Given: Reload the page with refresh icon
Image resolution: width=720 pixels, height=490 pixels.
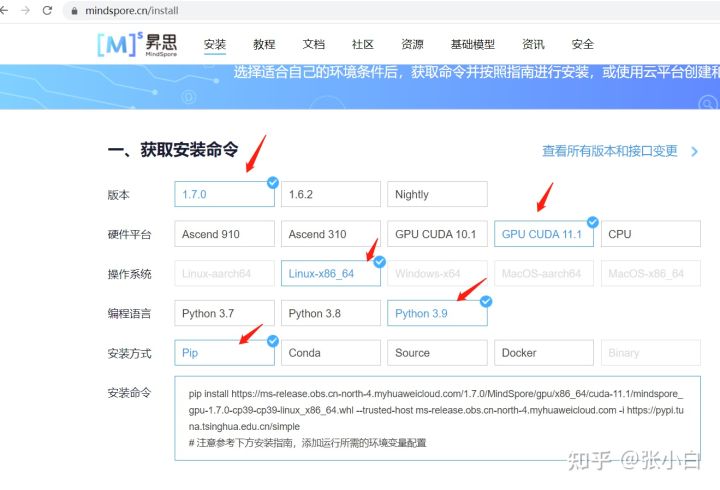Looking at the screenshot, I should click(x=47, y=10).
